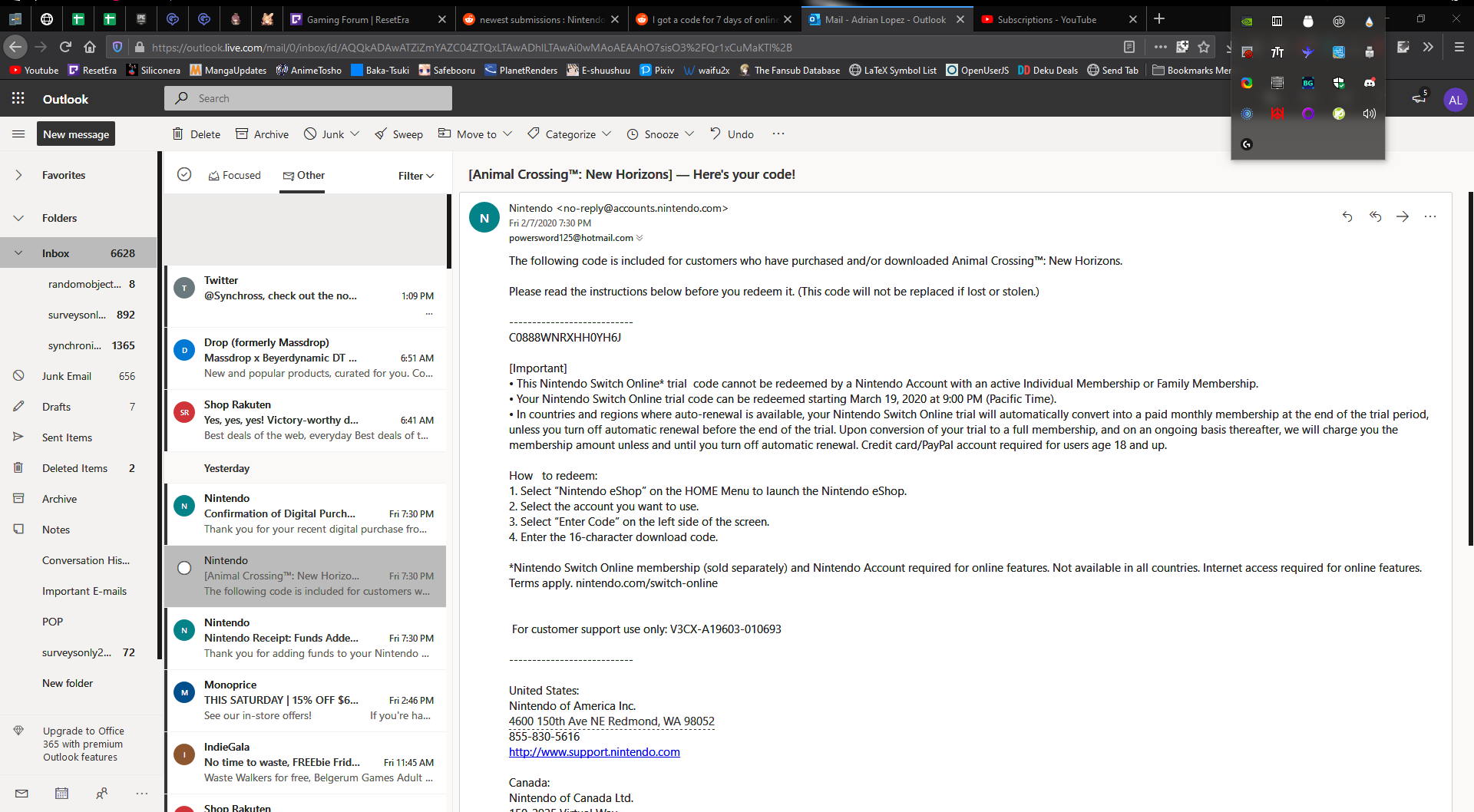The width and height of the screenshot is (1474, 812).
Task: Open the support.nintendo.com link
Action: coord(594,752)
